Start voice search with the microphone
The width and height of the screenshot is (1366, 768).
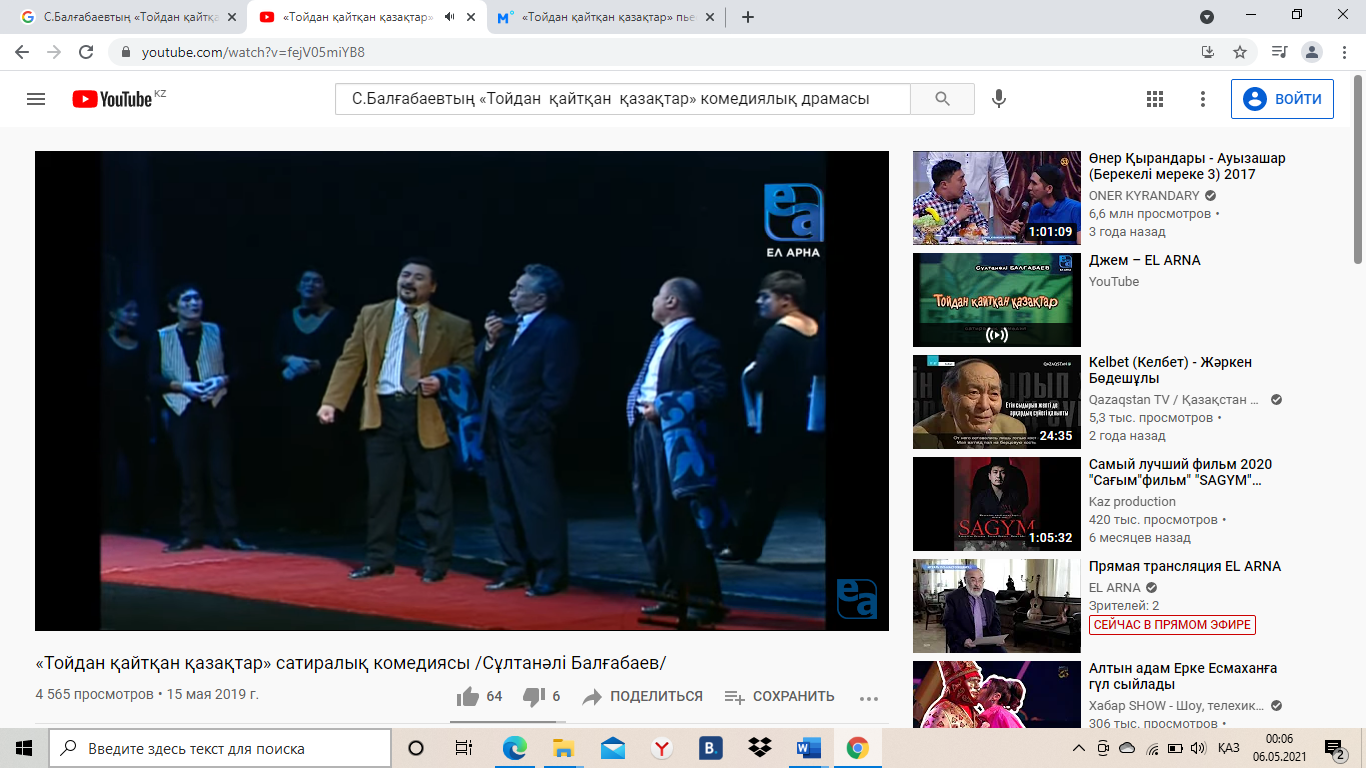(x=998, y=99)
